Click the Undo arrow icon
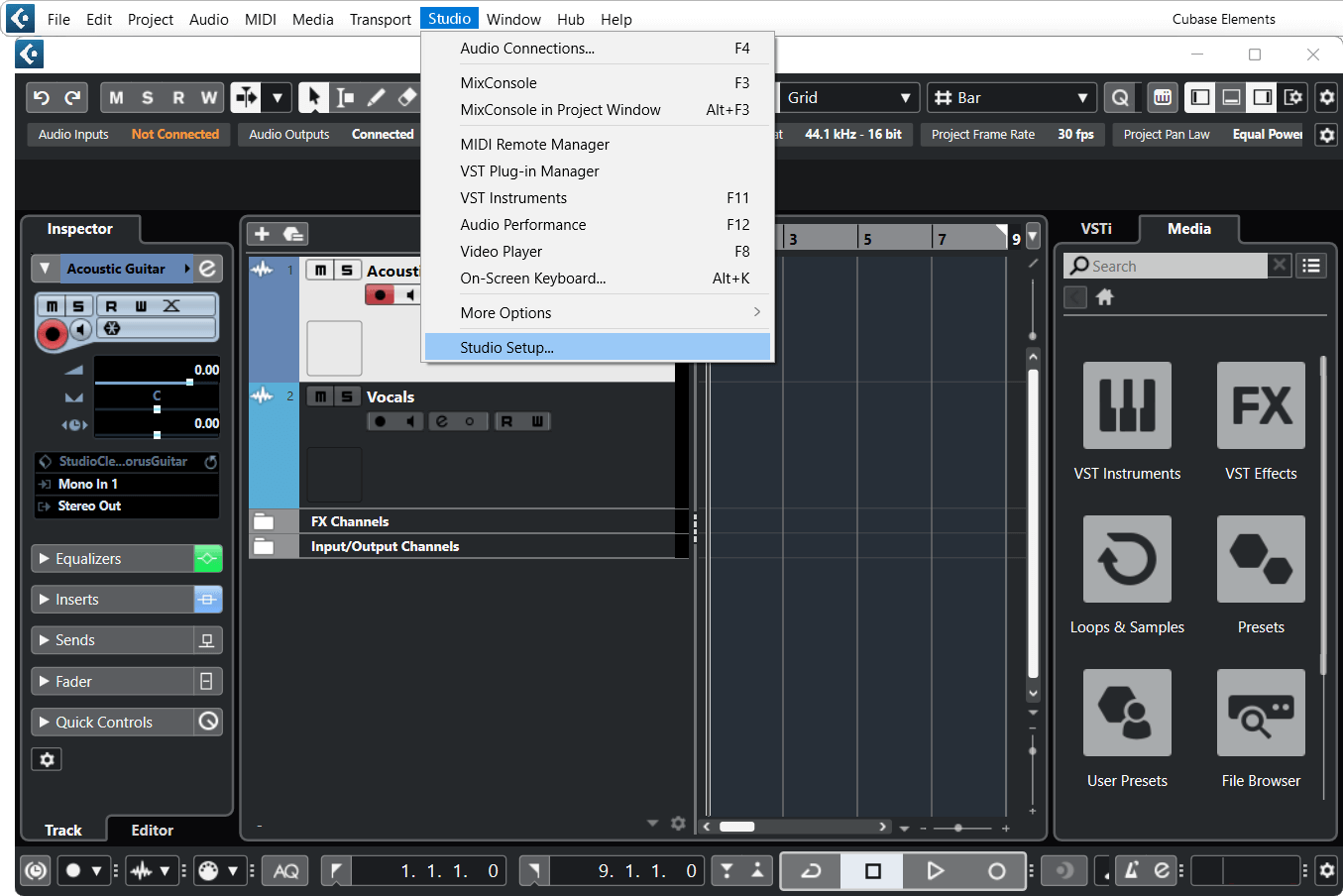1343x896 pixels. click(41, 97)
